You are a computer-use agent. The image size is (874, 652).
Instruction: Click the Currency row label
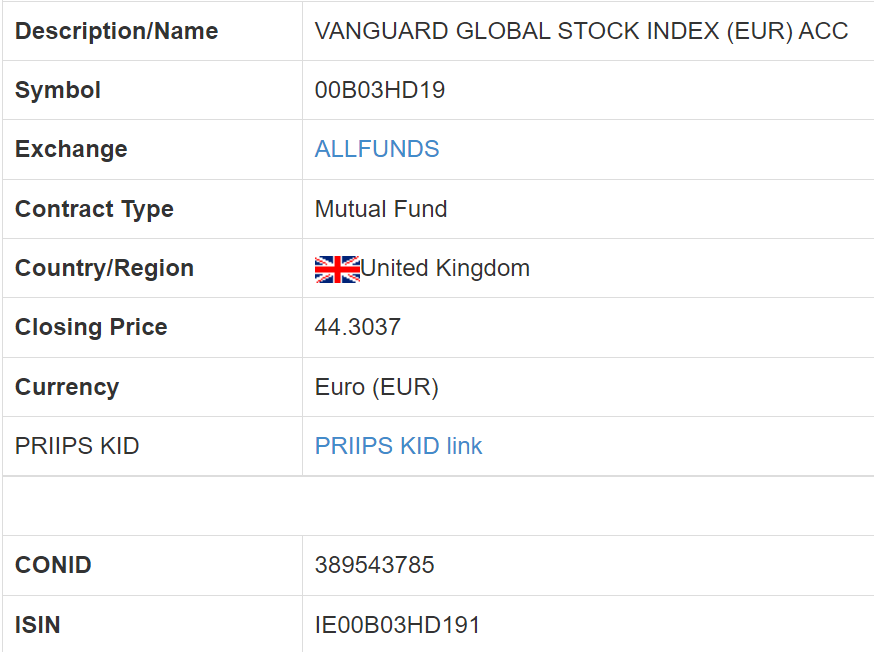tap(67, 387)
